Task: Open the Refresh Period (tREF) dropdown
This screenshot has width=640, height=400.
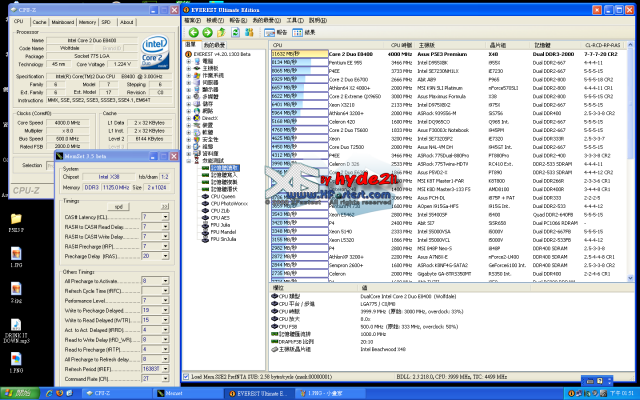Action: 165,369
